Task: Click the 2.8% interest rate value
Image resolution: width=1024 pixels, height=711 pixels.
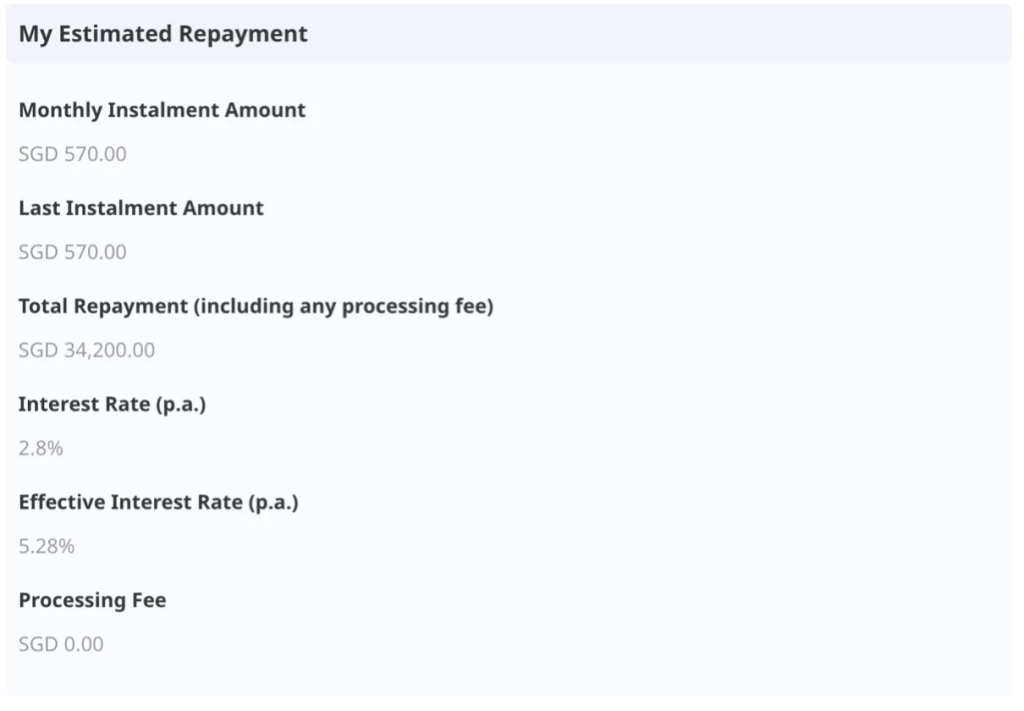Action: (41, 448)
